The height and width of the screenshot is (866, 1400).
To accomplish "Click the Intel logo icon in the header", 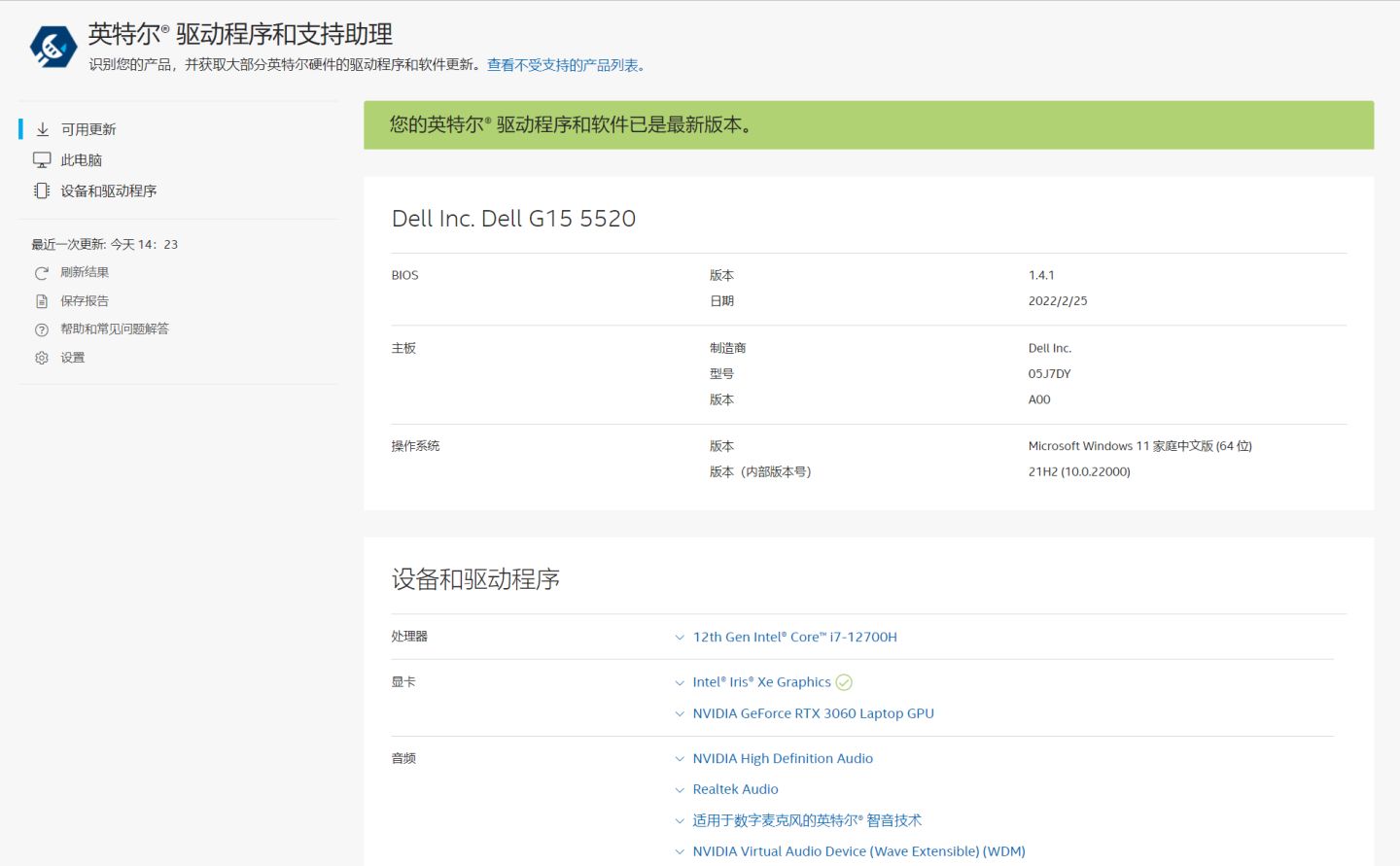I will click(53, 45).
